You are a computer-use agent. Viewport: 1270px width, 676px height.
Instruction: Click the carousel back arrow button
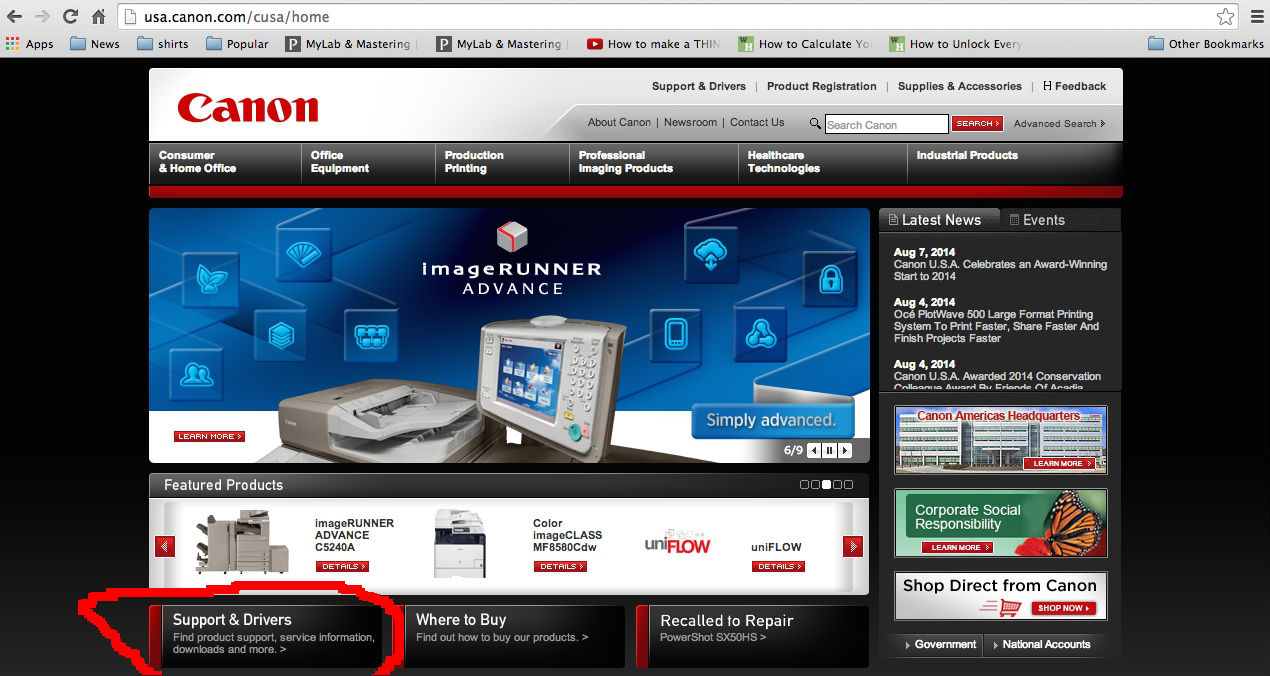click(x=813, y=450)
